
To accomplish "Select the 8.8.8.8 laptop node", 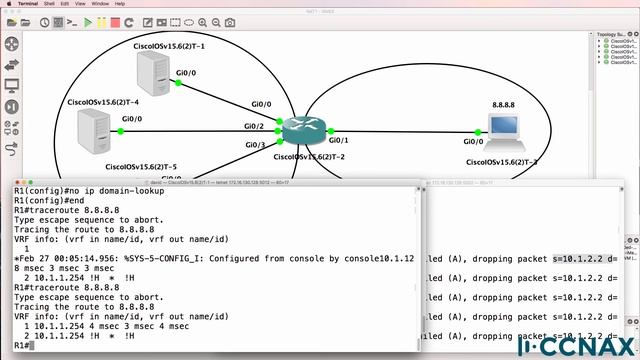I will pos(504,132).
